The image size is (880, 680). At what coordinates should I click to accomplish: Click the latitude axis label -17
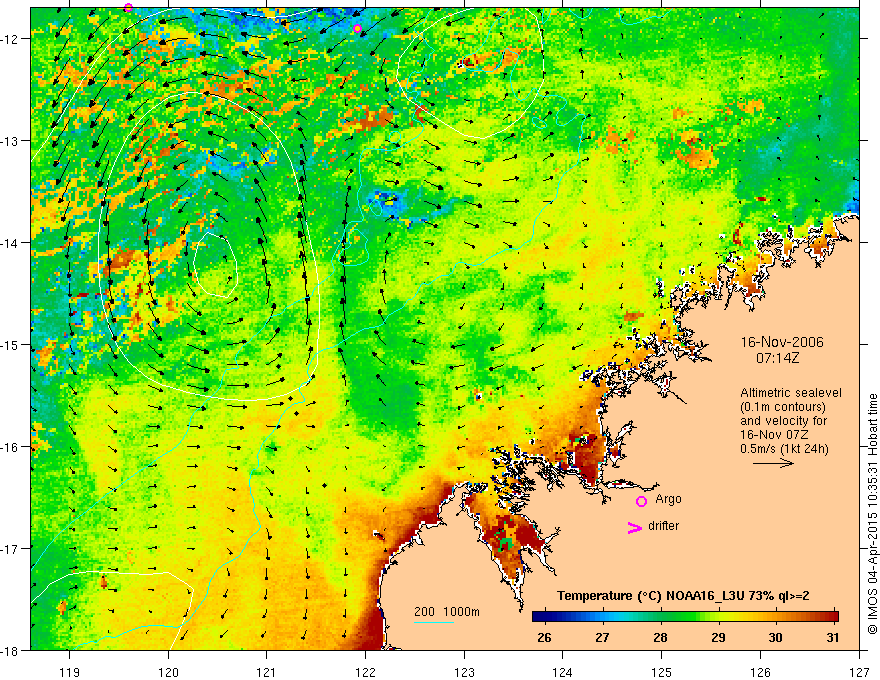point(11,548)
